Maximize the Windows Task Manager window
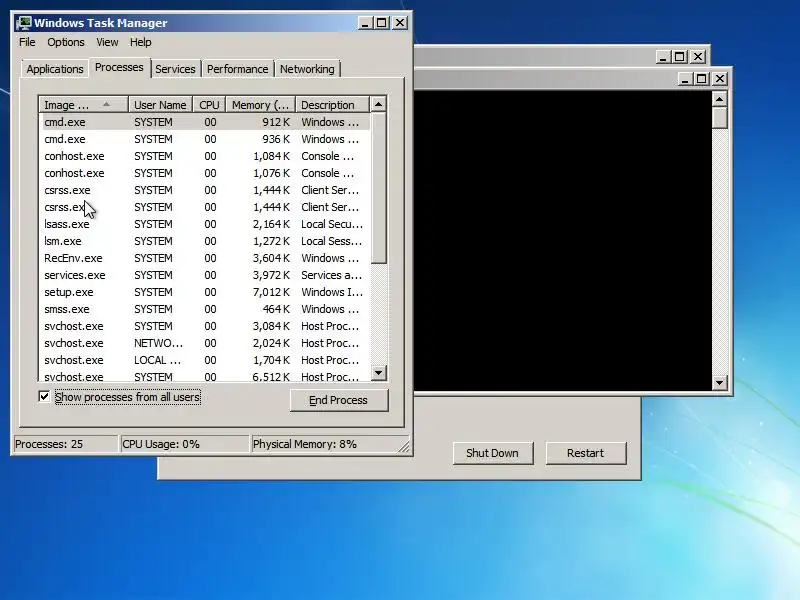The width and height of the screenshot is (800, 600). tap(382, 23)
